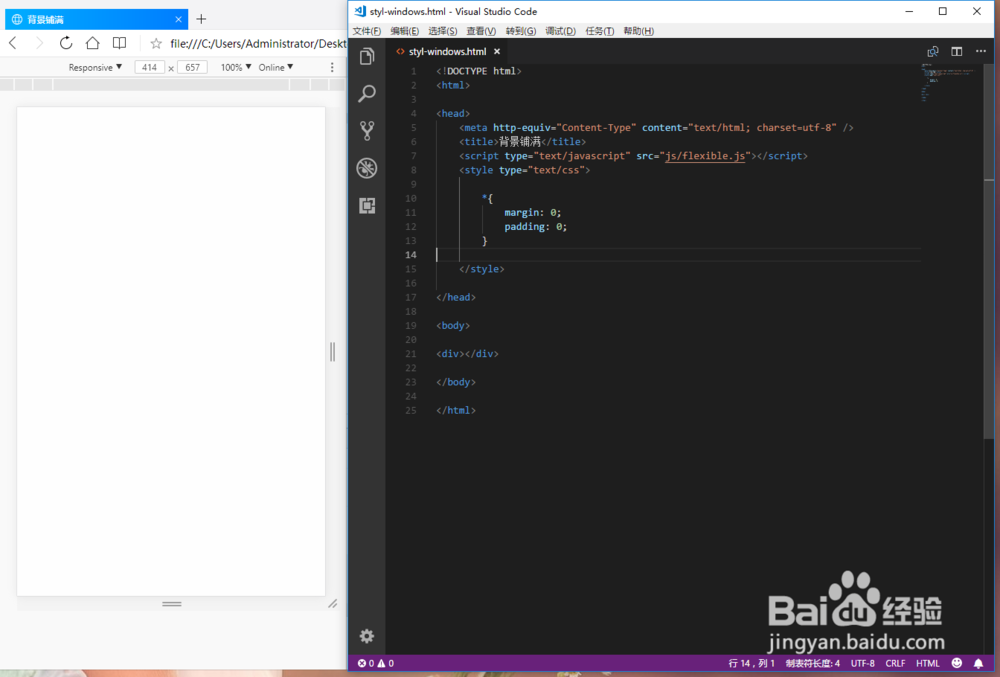Click the 行 14, 列 1 cursor position
Screen dimensions: 1000x677
click(751, 663)
